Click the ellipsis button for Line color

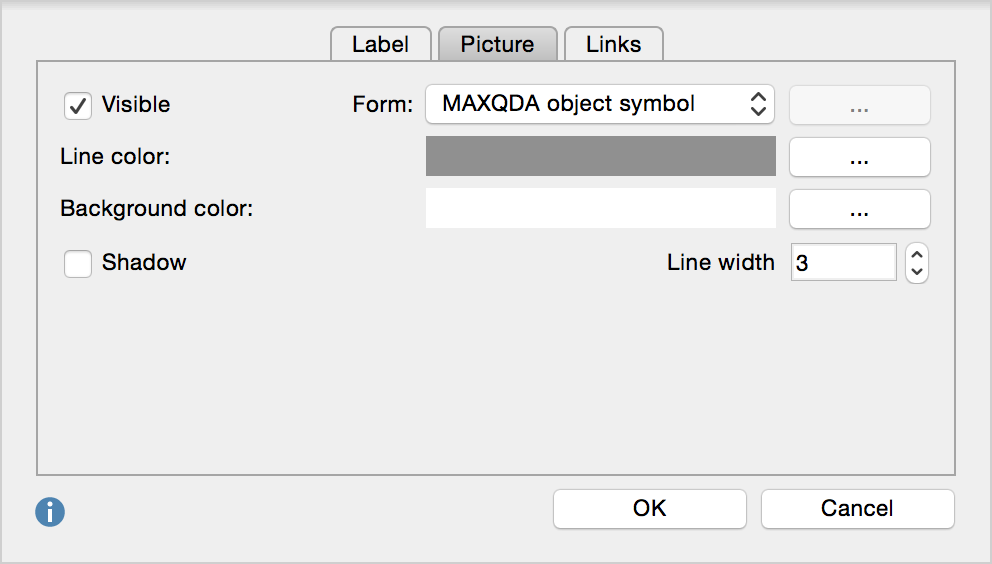[859, 157]
